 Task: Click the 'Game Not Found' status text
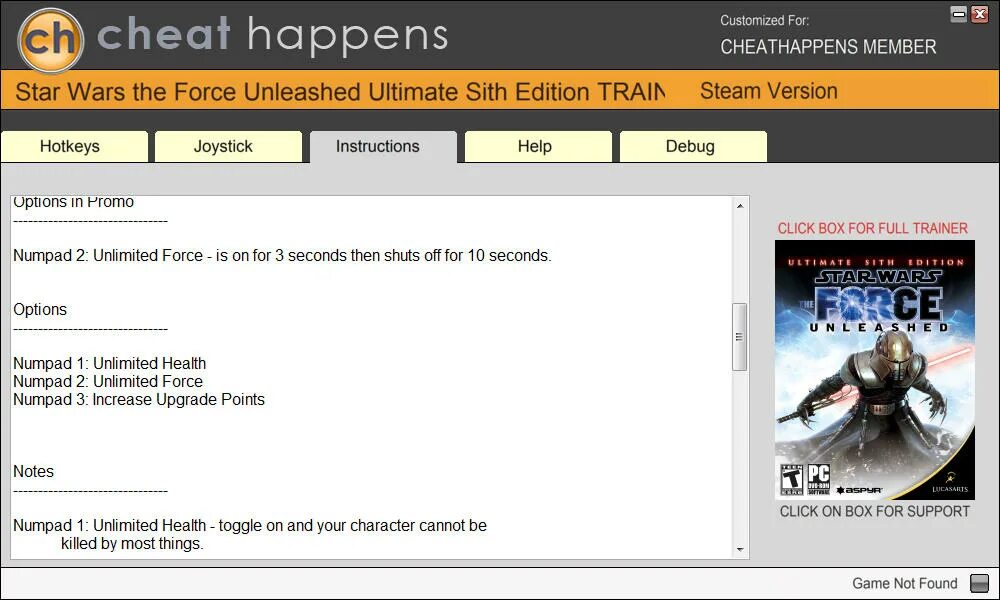(x=904, y=583)
